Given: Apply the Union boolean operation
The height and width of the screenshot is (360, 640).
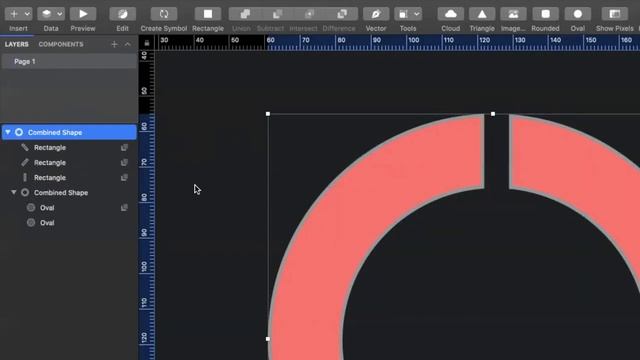Looking at the screenshot, I should pyautogui.click(x=245, y=14).
